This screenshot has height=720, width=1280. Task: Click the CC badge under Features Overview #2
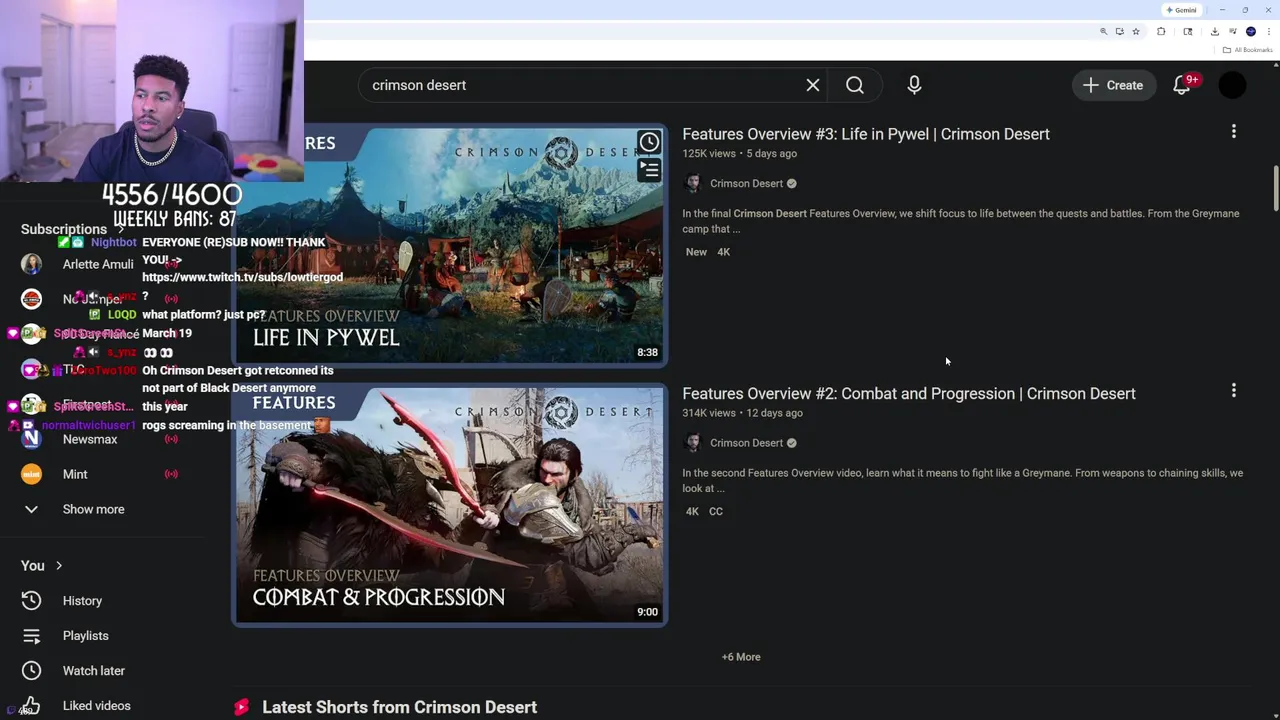coord(716,511)
